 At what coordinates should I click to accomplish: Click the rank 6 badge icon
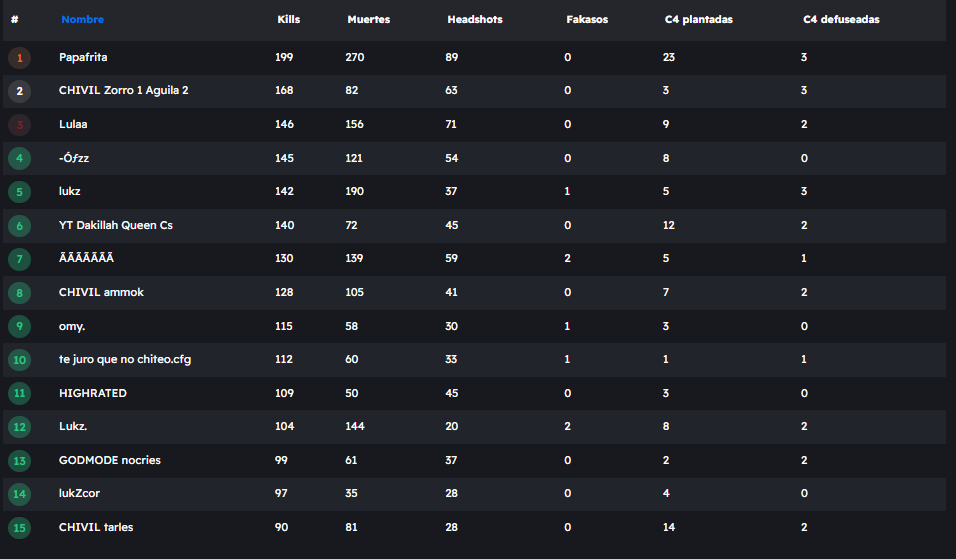tap(19, 226)
